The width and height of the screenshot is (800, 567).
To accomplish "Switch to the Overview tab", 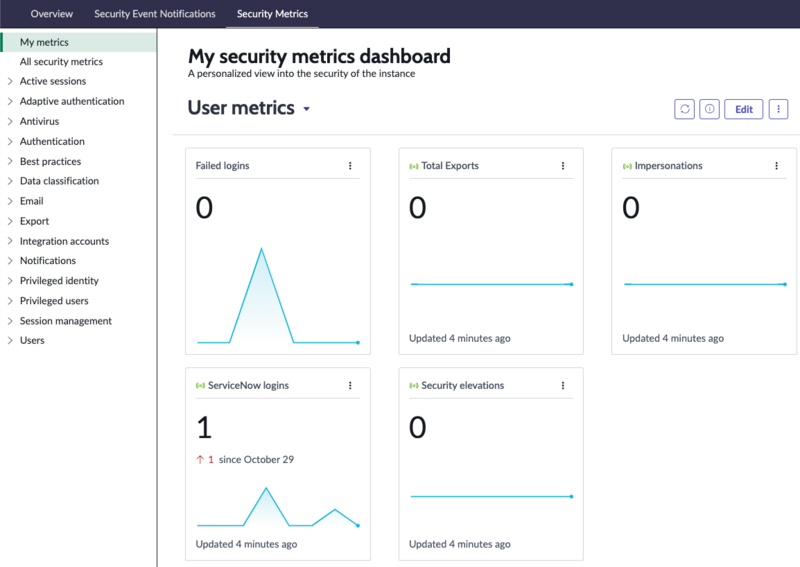I will click(x=52, y=14).
